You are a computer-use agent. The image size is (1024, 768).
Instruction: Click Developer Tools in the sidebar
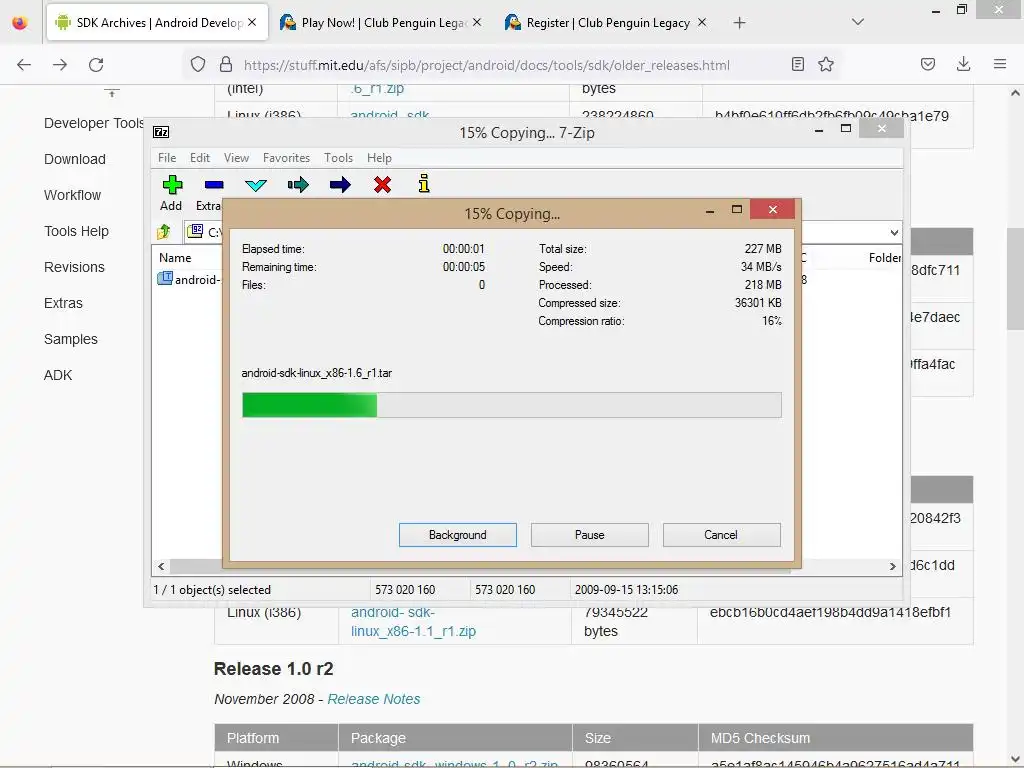[94, 123]
